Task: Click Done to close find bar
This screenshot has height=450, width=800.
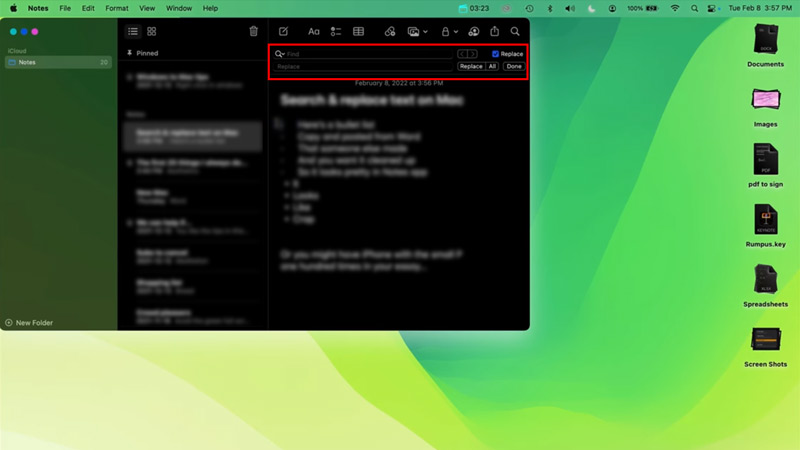Action: click(x=514, y=66)
